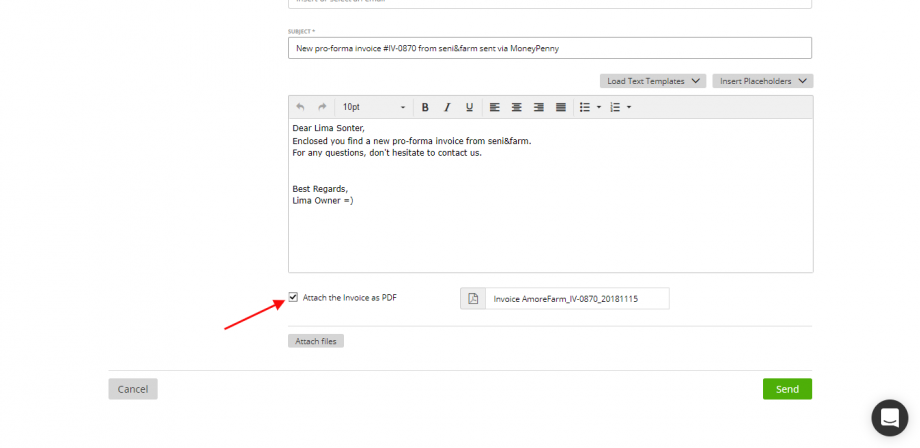The height and width of the screenshot is (448, 920).
Task: Click the 'For any questions' sentence
Action: 387,153
